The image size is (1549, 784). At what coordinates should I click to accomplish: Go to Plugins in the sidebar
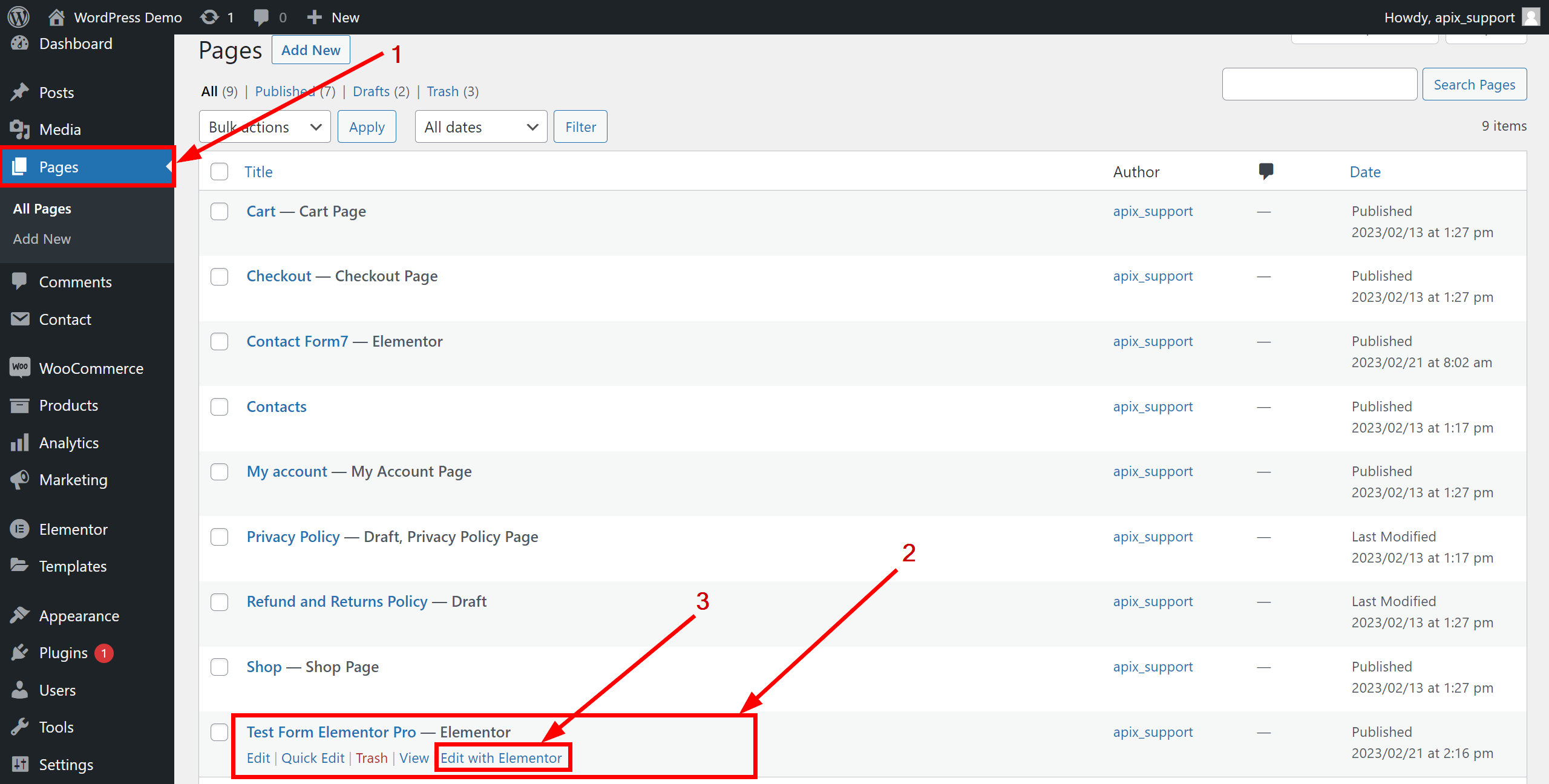click(63, 653)
